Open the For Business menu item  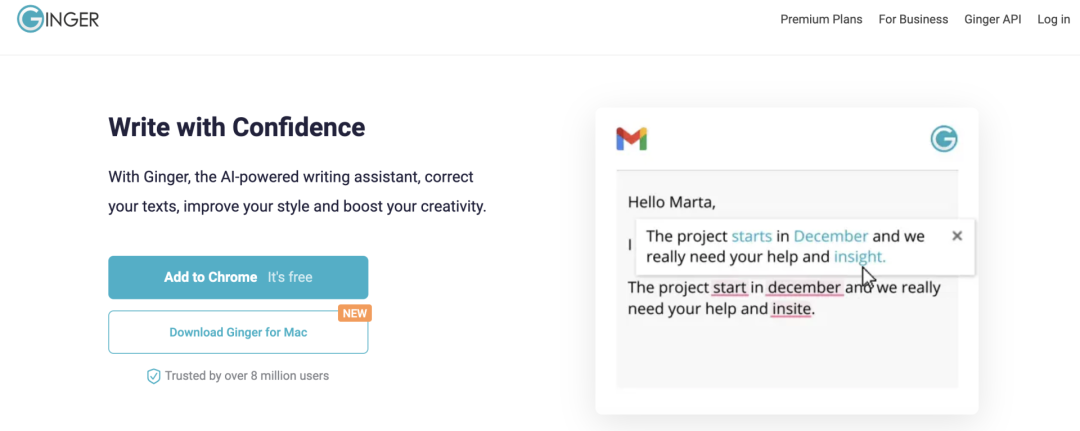(913, 19)
